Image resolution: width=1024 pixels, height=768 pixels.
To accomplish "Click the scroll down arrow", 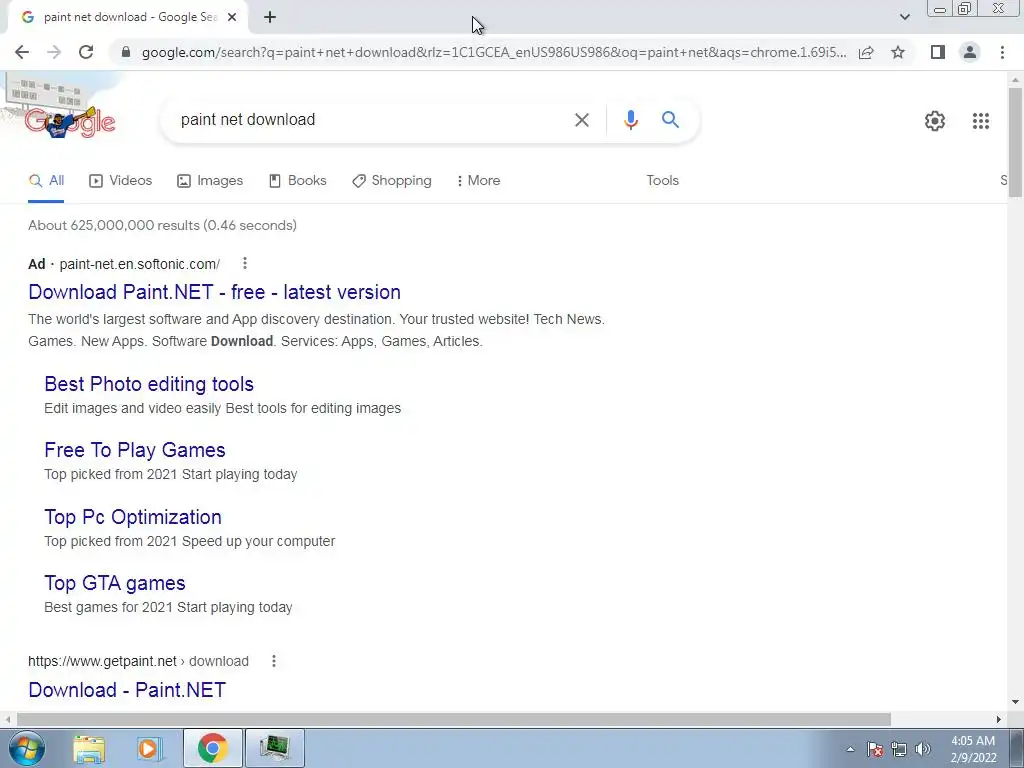I will [1015, 703].
